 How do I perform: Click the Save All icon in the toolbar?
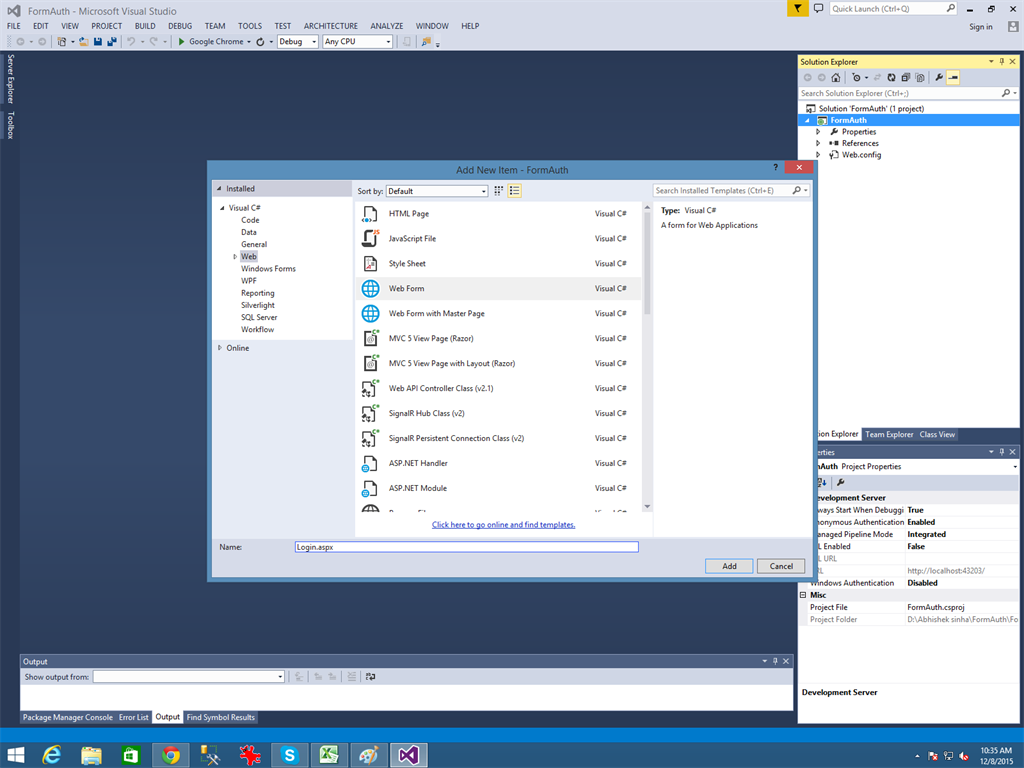pyautogui.click(x=112, y=41)
